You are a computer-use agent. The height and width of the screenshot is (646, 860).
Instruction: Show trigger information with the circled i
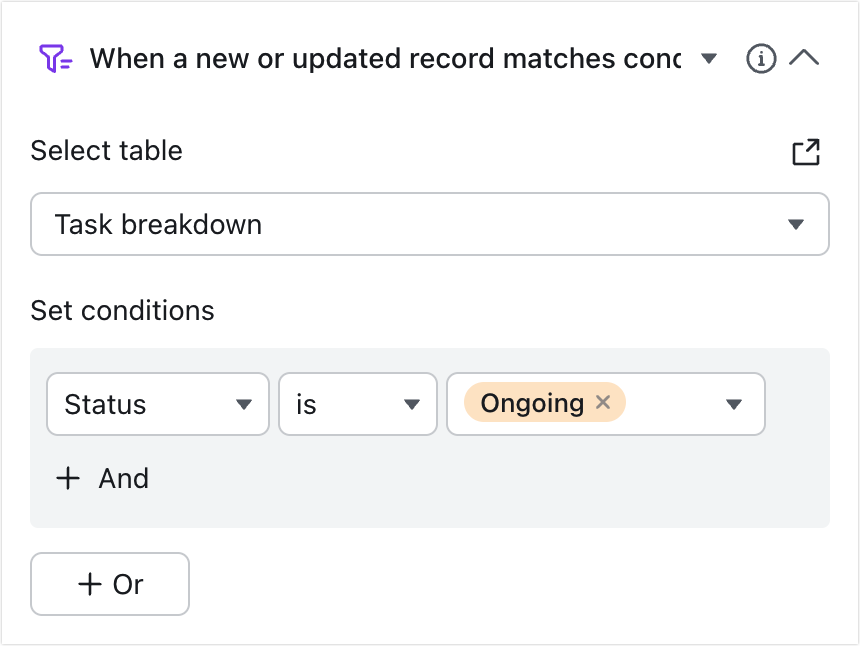pyautogui.click(x=761, y=58)
